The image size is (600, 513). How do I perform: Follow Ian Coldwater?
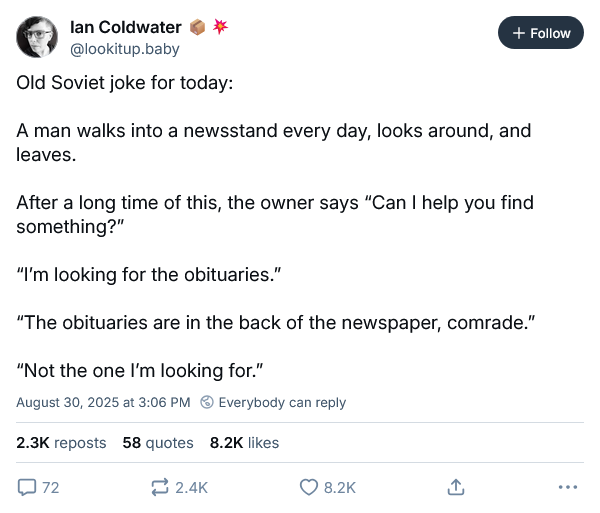[541, 33]
